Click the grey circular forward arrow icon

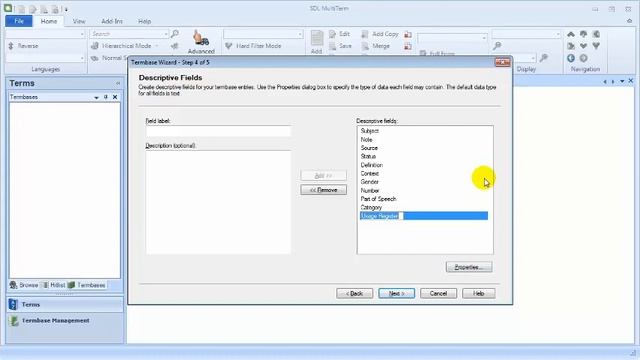[x=583, y=58]
